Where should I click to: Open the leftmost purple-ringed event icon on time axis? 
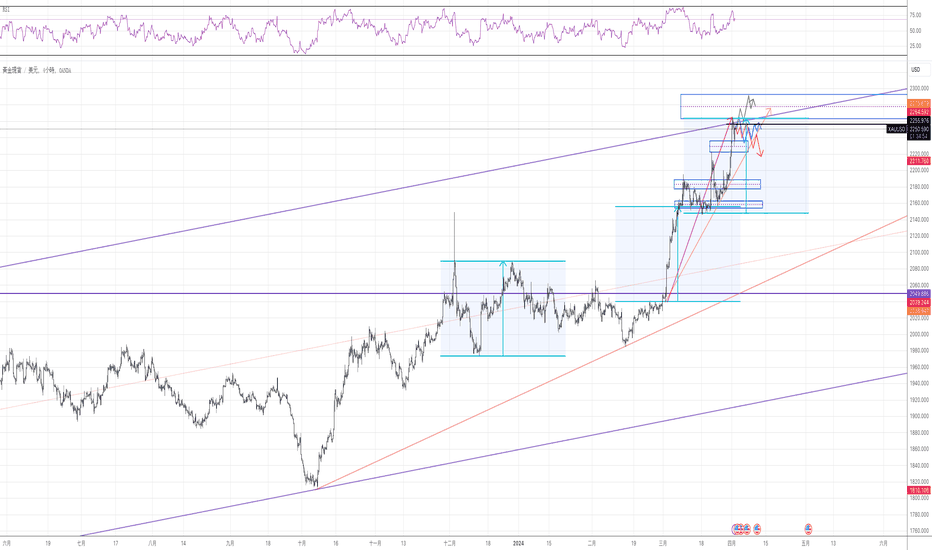point(735,527)
